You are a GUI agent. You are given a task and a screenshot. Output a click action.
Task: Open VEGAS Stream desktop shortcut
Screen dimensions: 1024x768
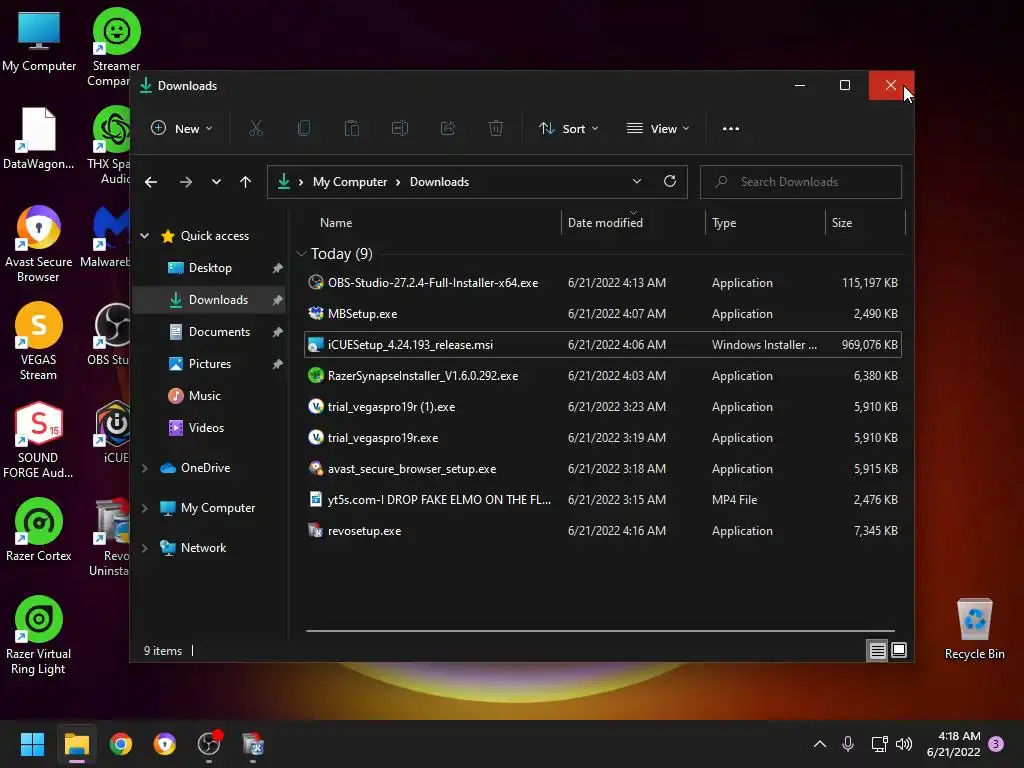pyautogui.click(x=39, y=342)
